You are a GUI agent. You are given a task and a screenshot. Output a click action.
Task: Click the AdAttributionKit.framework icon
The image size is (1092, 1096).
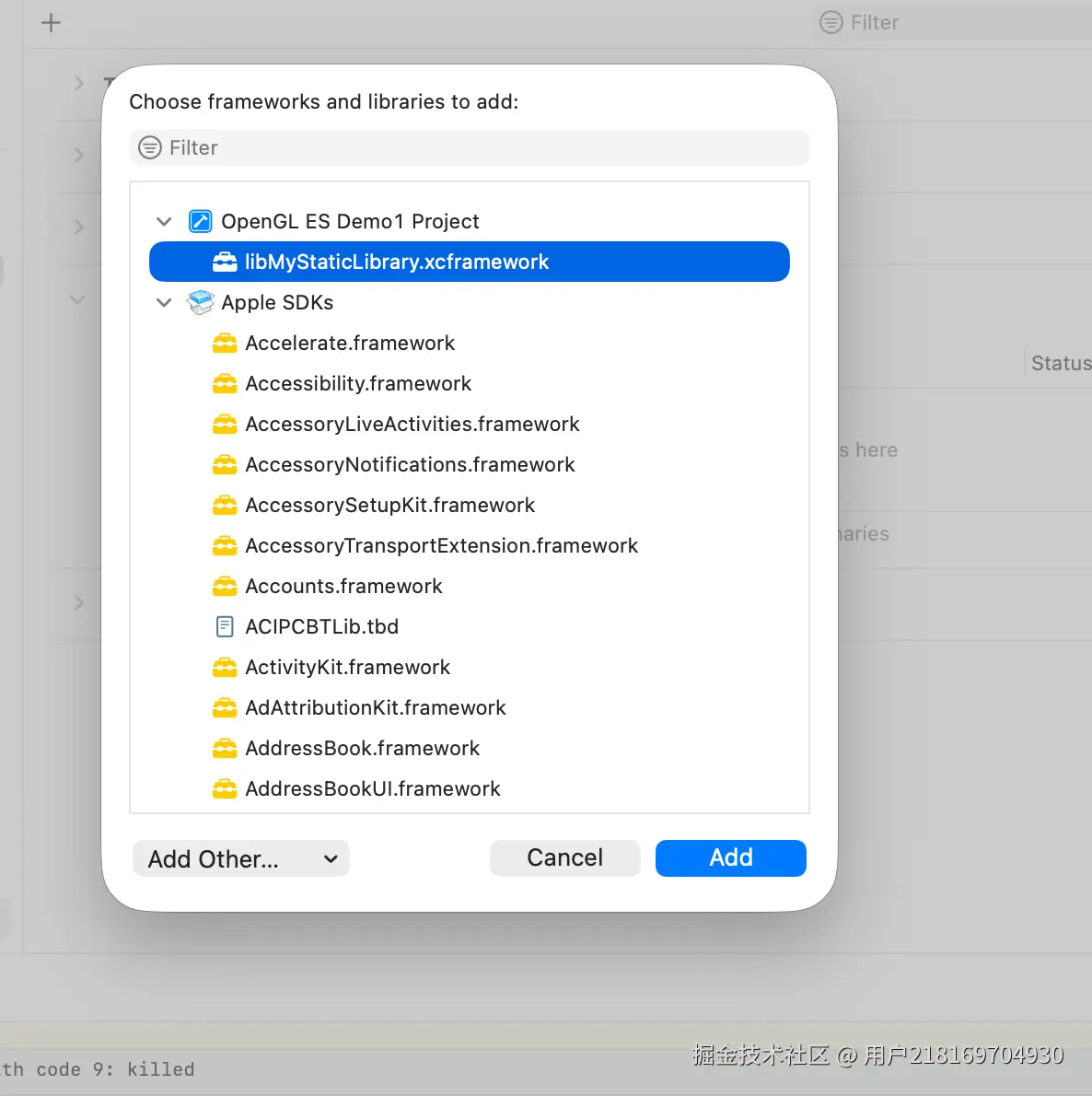click(x=225, y=708)
